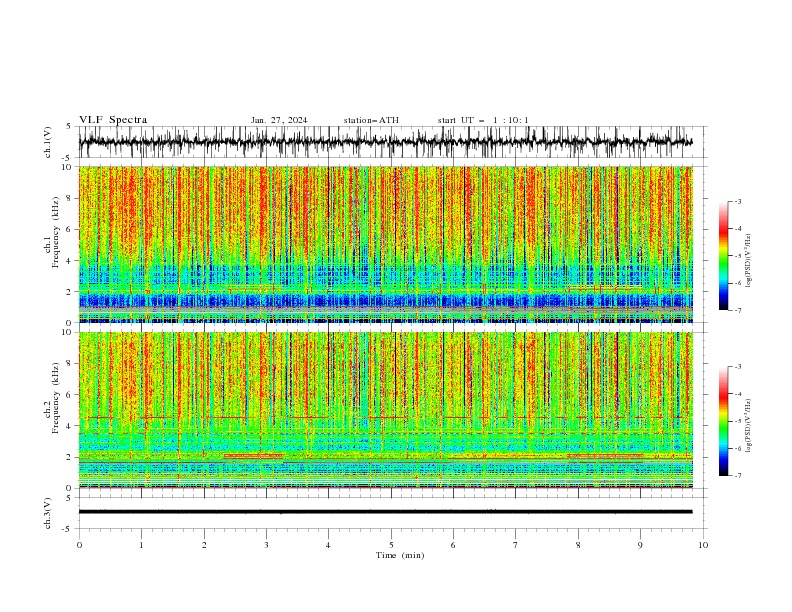Click the ch.3(V) flat waveform trace

385,512
